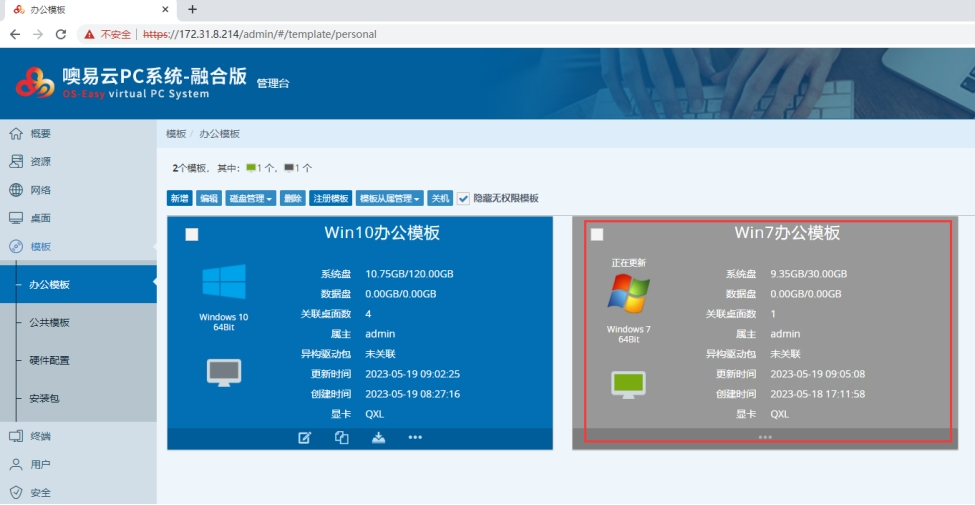
Task: Collapse the 模板 sidebar section
Action: pyautogui.click(x=40, y=246)
